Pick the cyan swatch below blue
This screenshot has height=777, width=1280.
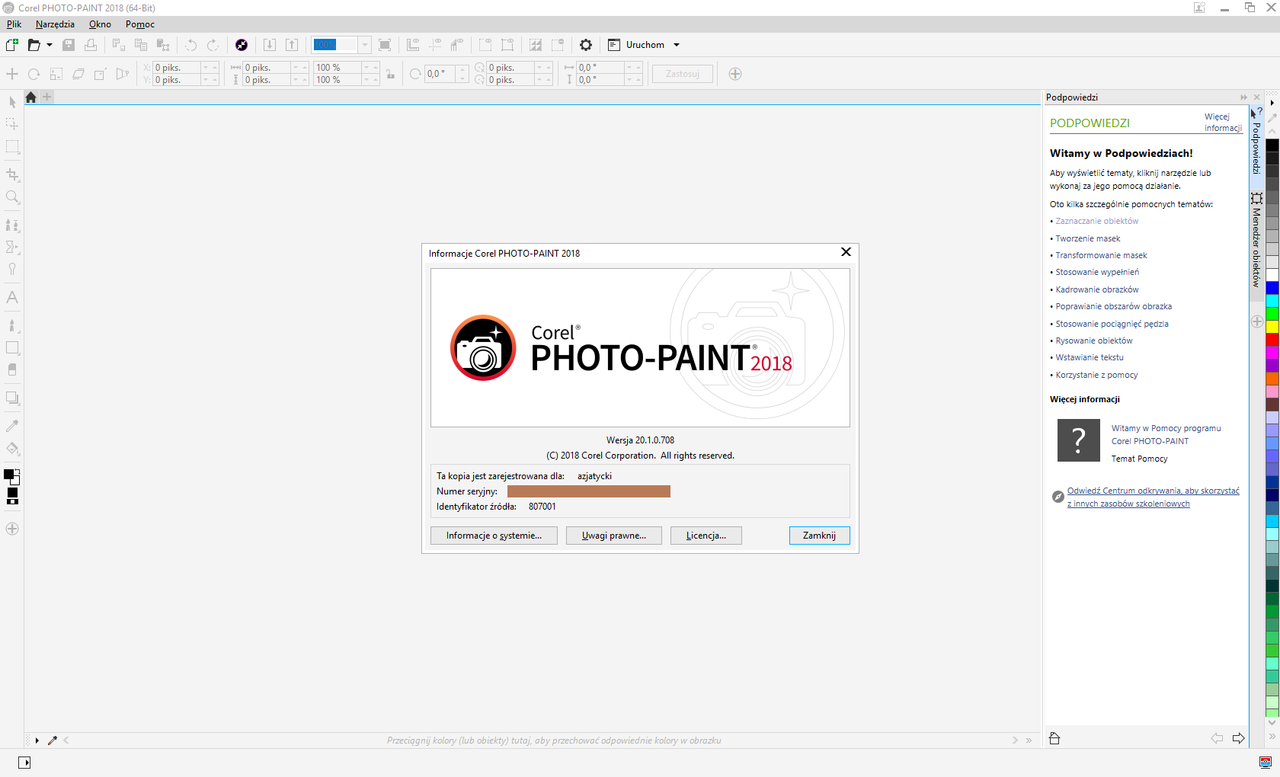point(1272,300)
